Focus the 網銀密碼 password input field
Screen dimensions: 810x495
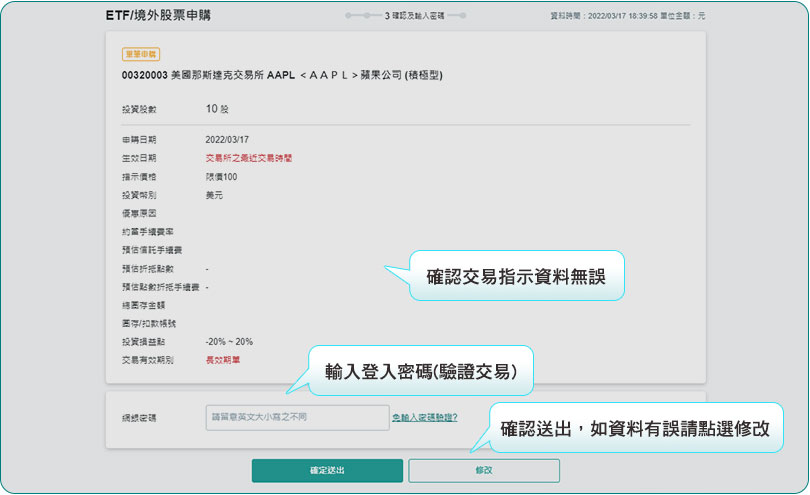coord(297,417)
